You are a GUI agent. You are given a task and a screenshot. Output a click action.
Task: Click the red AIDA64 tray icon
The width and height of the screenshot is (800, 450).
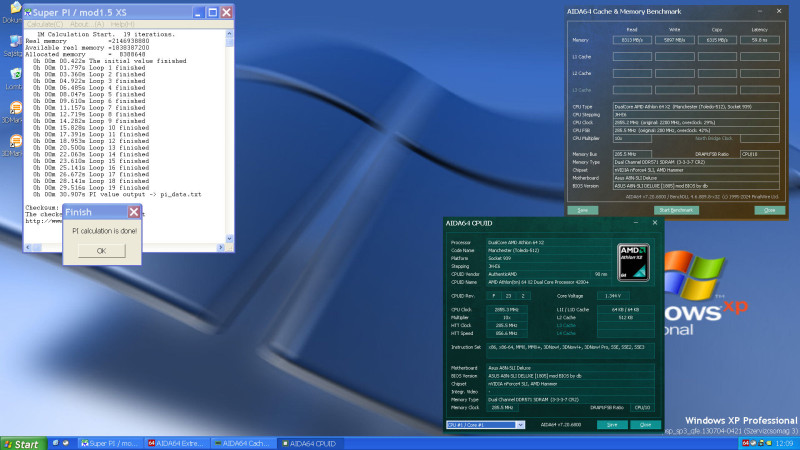click(x=745, y=444)
